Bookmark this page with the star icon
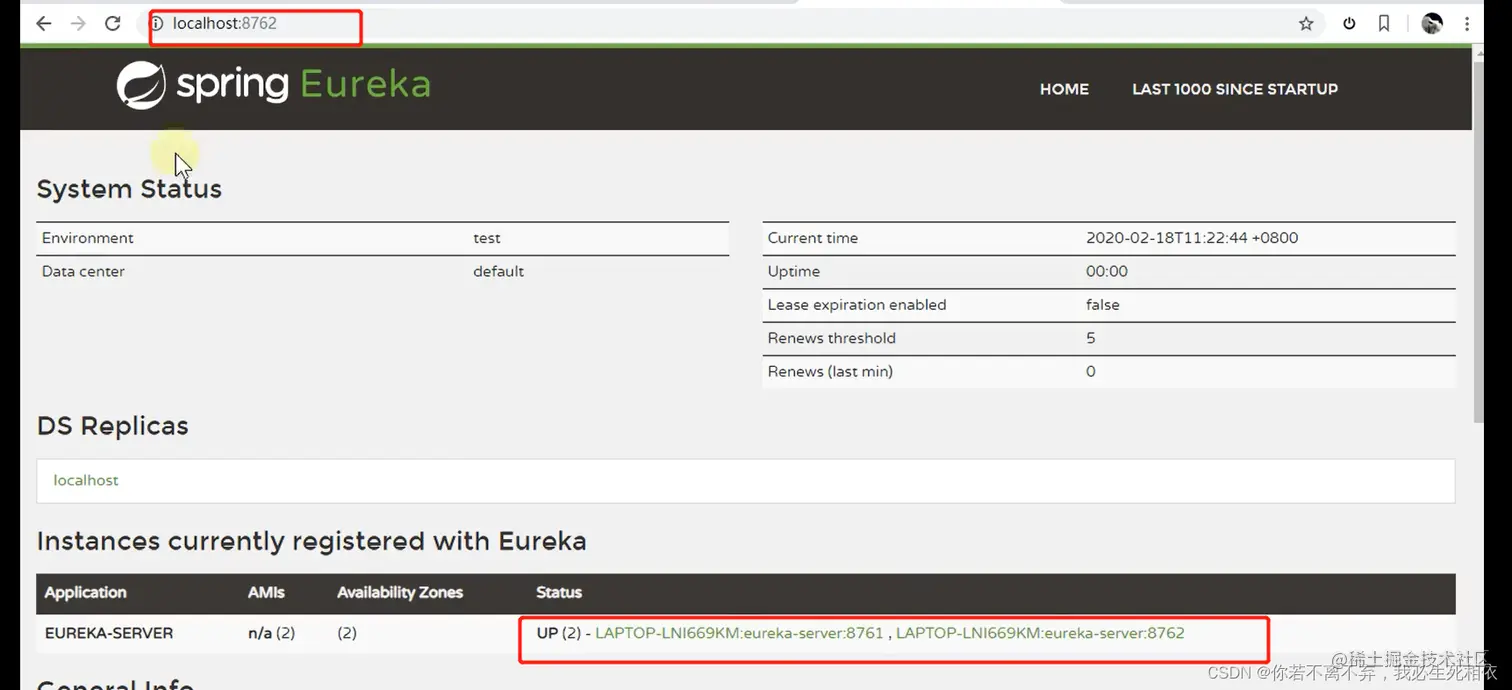 click(x=1306, y=24)
